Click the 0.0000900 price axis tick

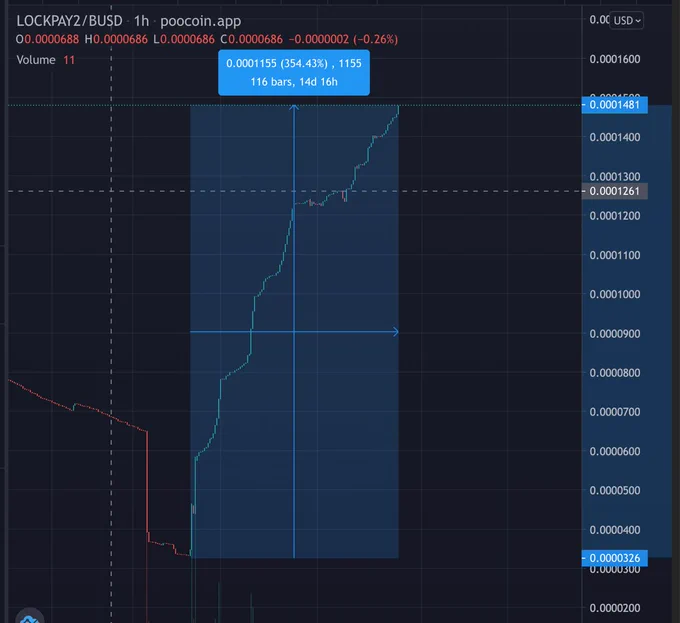[x=615, y=334]
